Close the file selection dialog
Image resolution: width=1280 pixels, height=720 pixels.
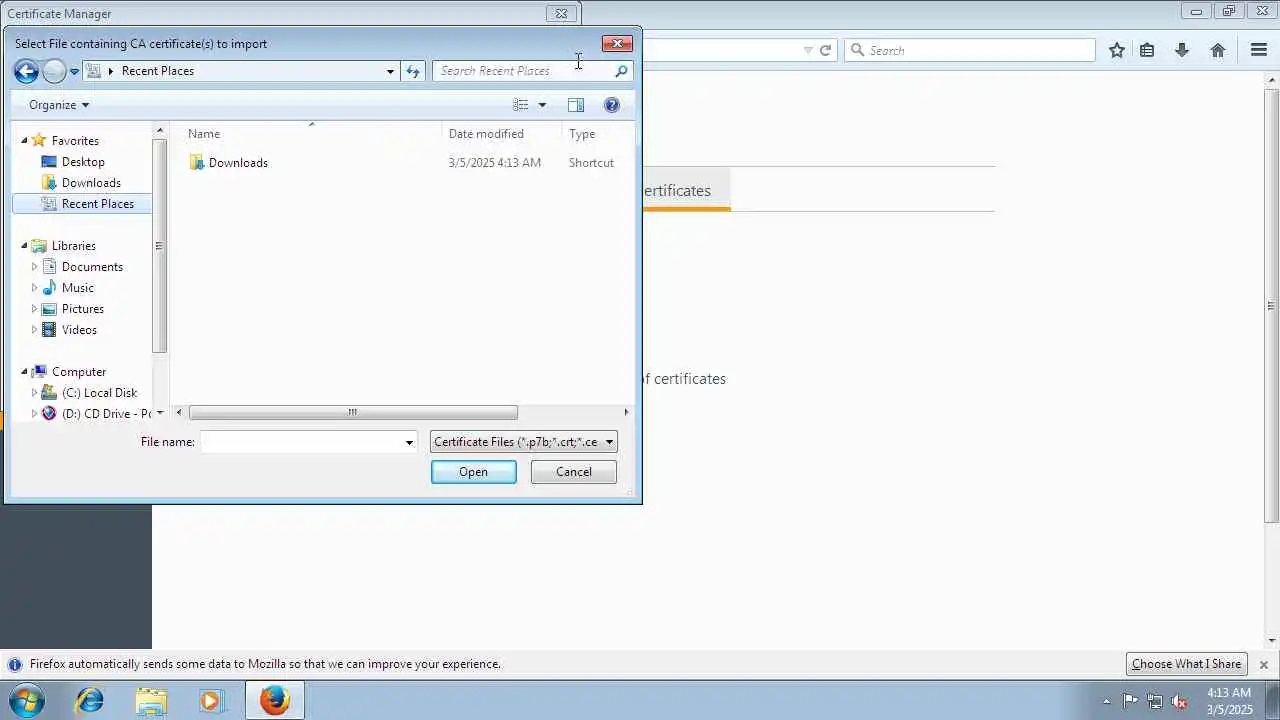click(x=617, y=44)
